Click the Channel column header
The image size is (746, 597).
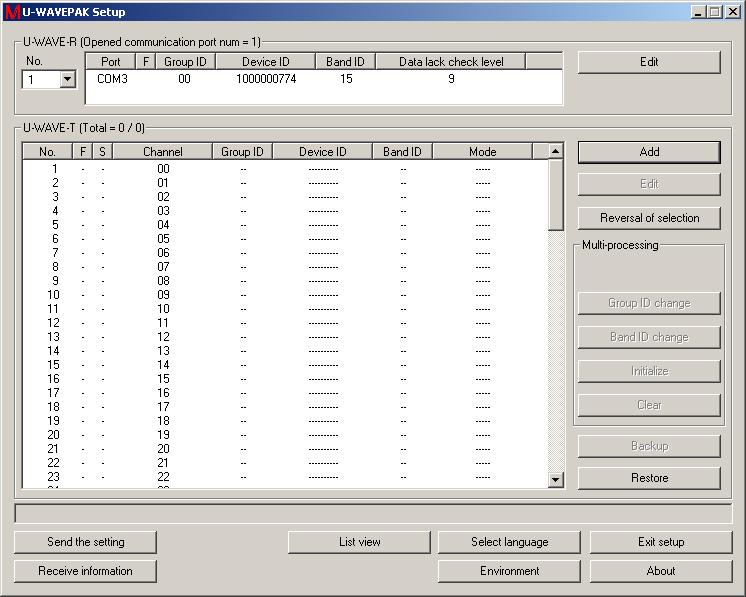point(163,151)
